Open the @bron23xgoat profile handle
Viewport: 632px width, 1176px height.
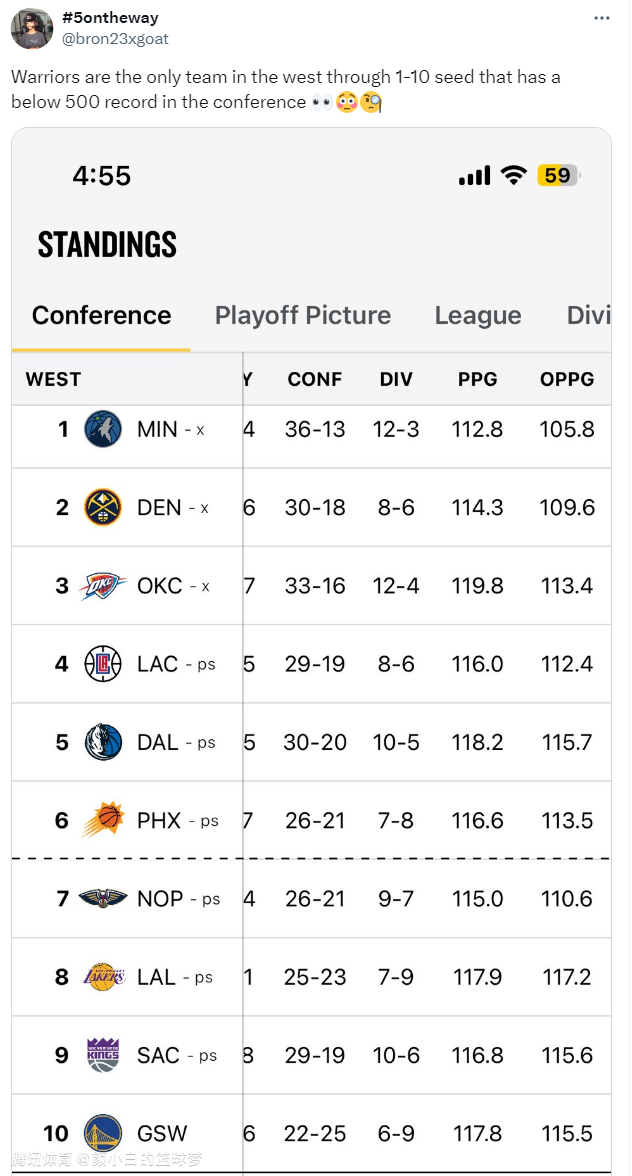click(115, 39)
